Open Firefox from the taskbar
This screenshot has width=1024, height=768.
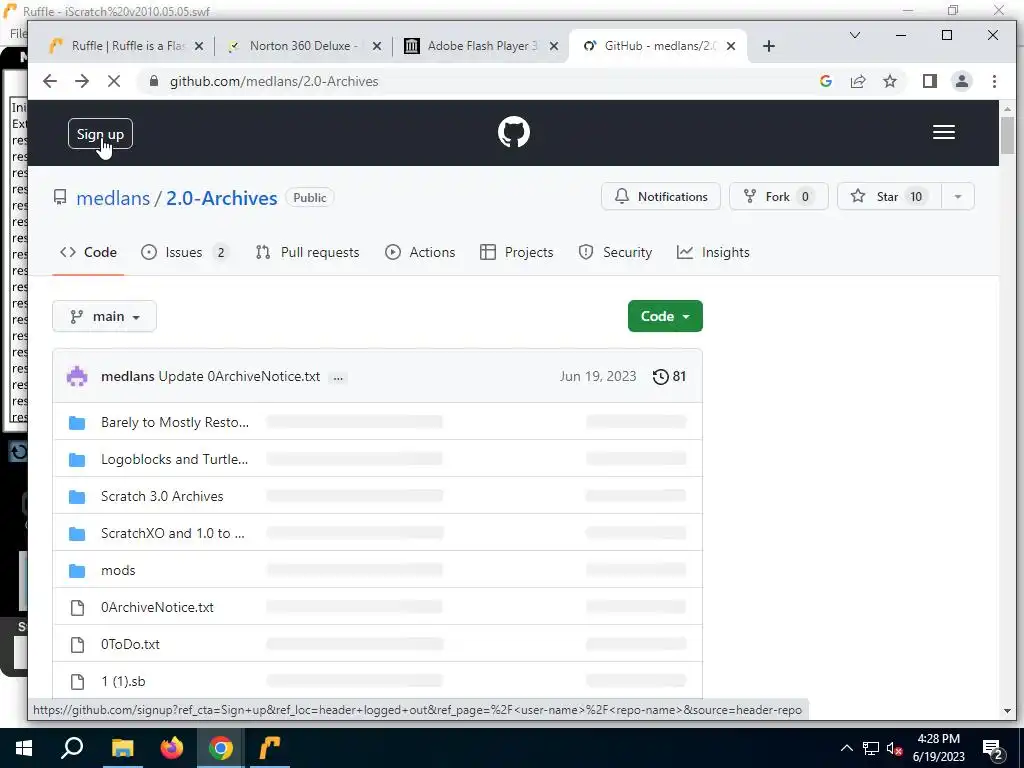pos(172,748)
